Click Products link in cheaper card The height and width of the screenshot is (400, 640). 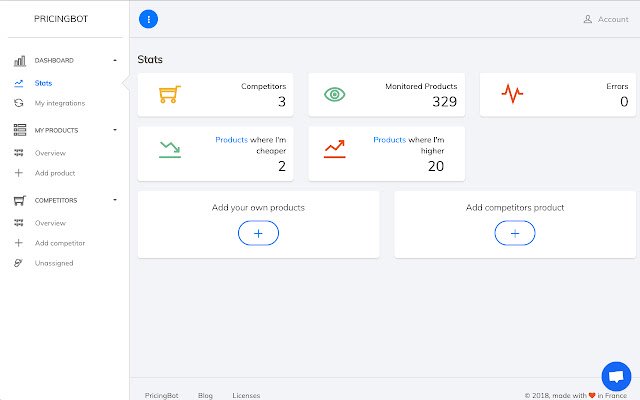231,140
